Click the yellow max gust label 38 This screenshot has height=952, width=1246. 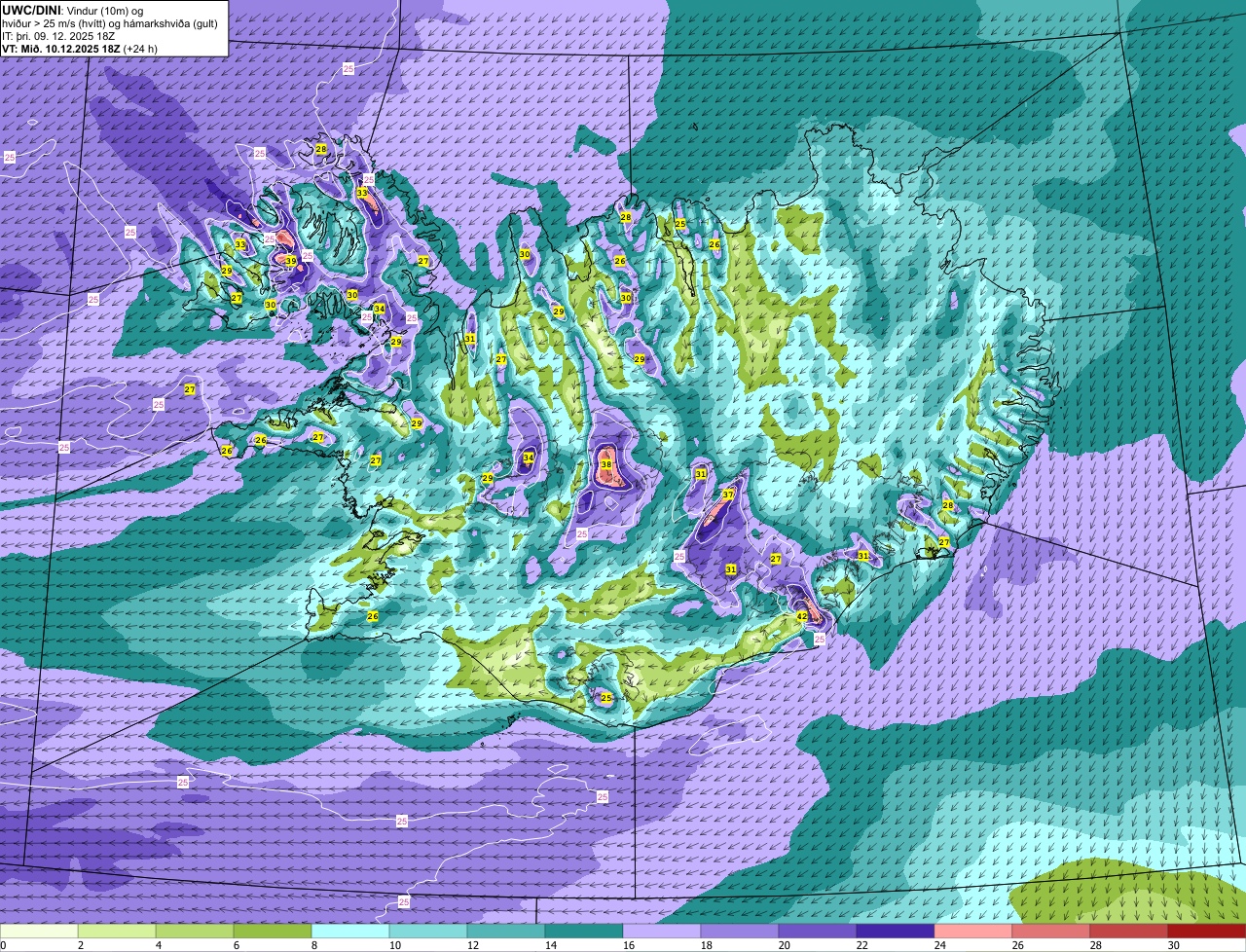coord(605,465)
